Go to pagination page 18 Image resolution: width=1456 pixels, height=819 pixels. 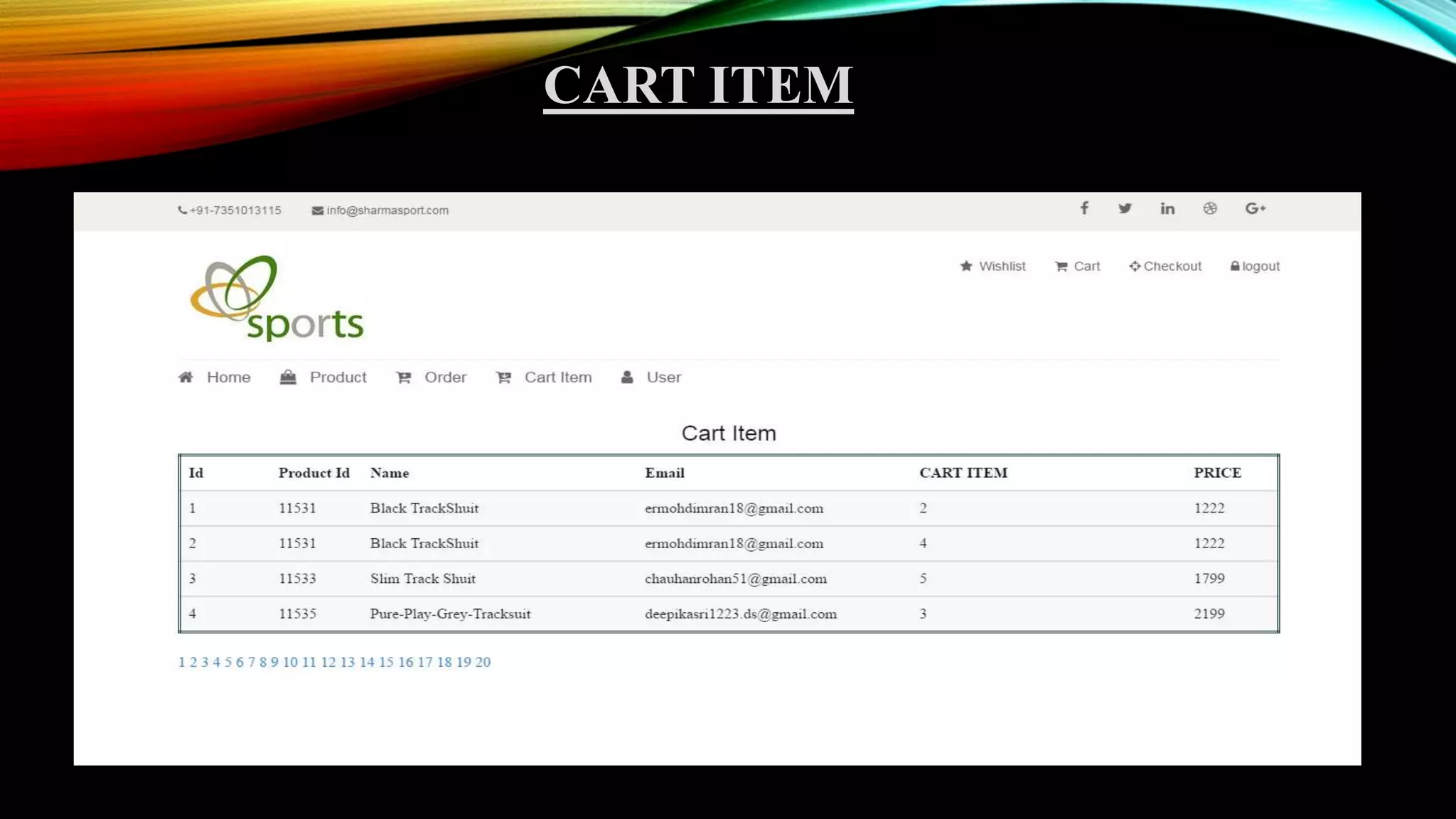[x=444, y=662]
